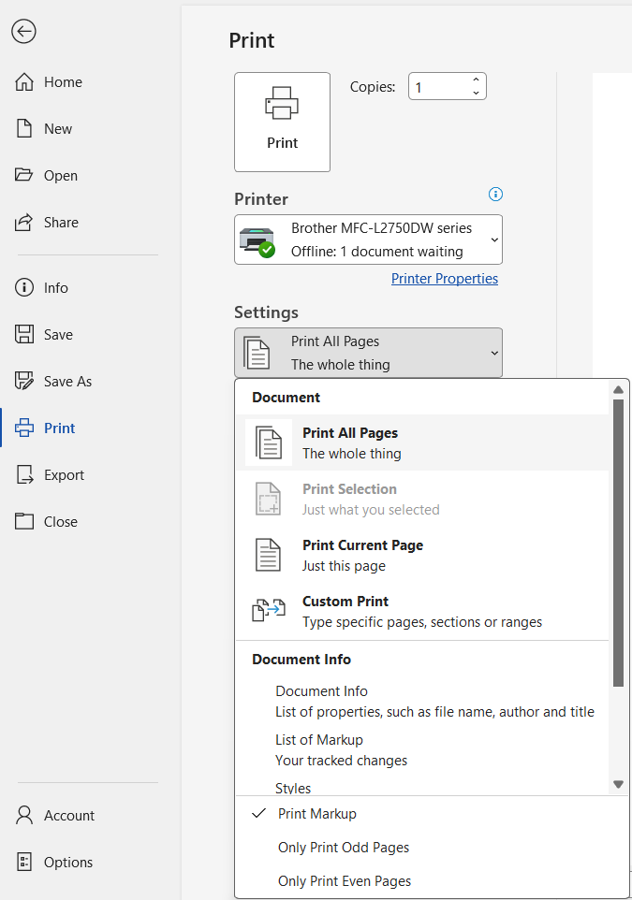Click the Brother printer device icon
This screenshot has height=900, width=632.
pos(257,242)
